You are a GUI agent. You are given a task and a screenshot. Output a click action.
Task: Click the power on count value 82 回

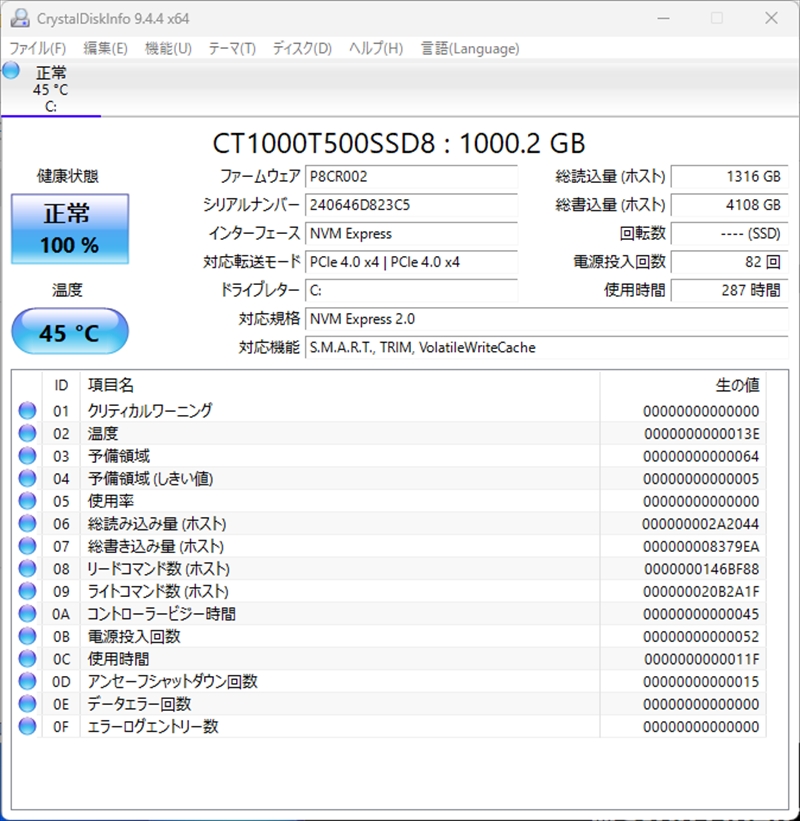coord(729,262)
